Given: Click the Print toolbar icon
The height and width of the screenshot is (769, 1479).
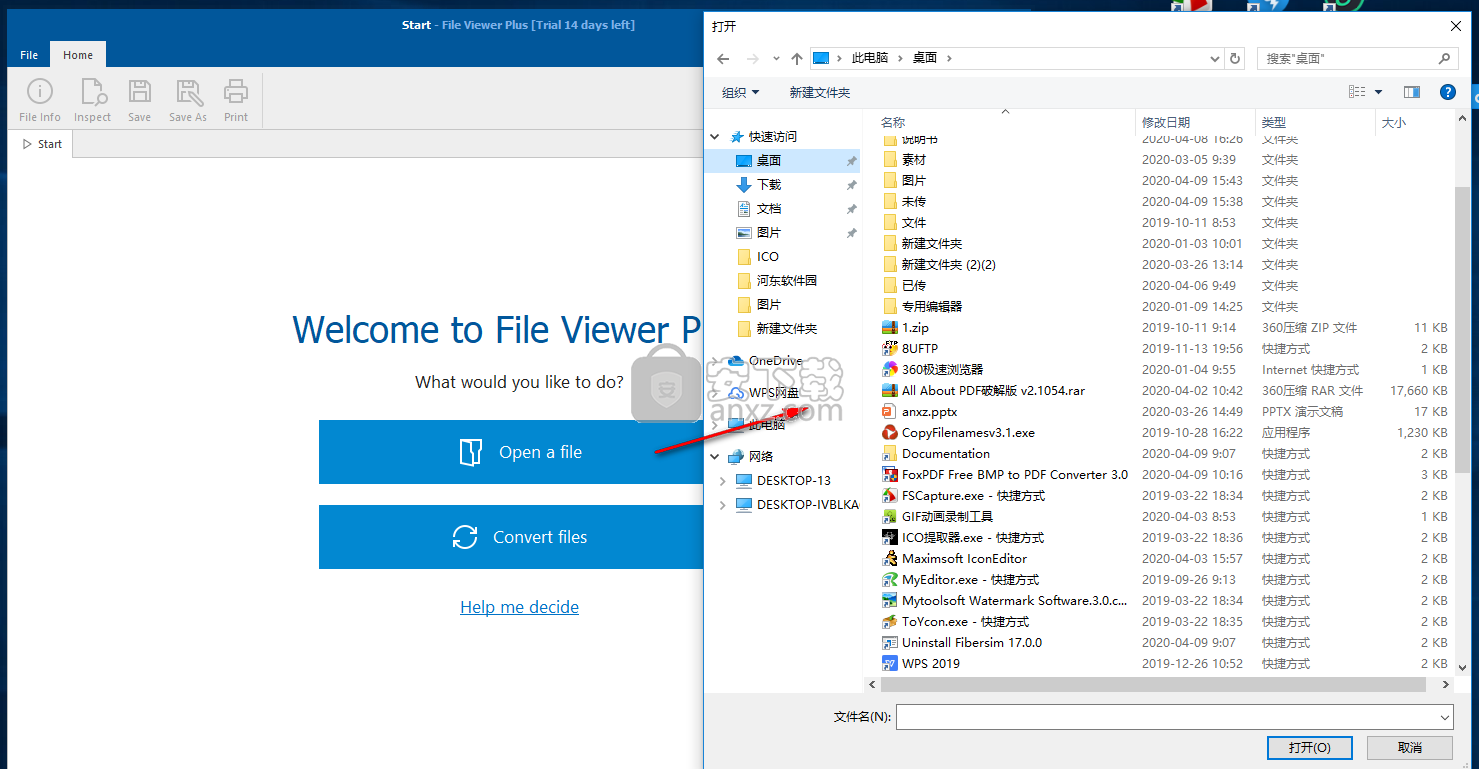Looking at the screenshot, I should [236, 101].
